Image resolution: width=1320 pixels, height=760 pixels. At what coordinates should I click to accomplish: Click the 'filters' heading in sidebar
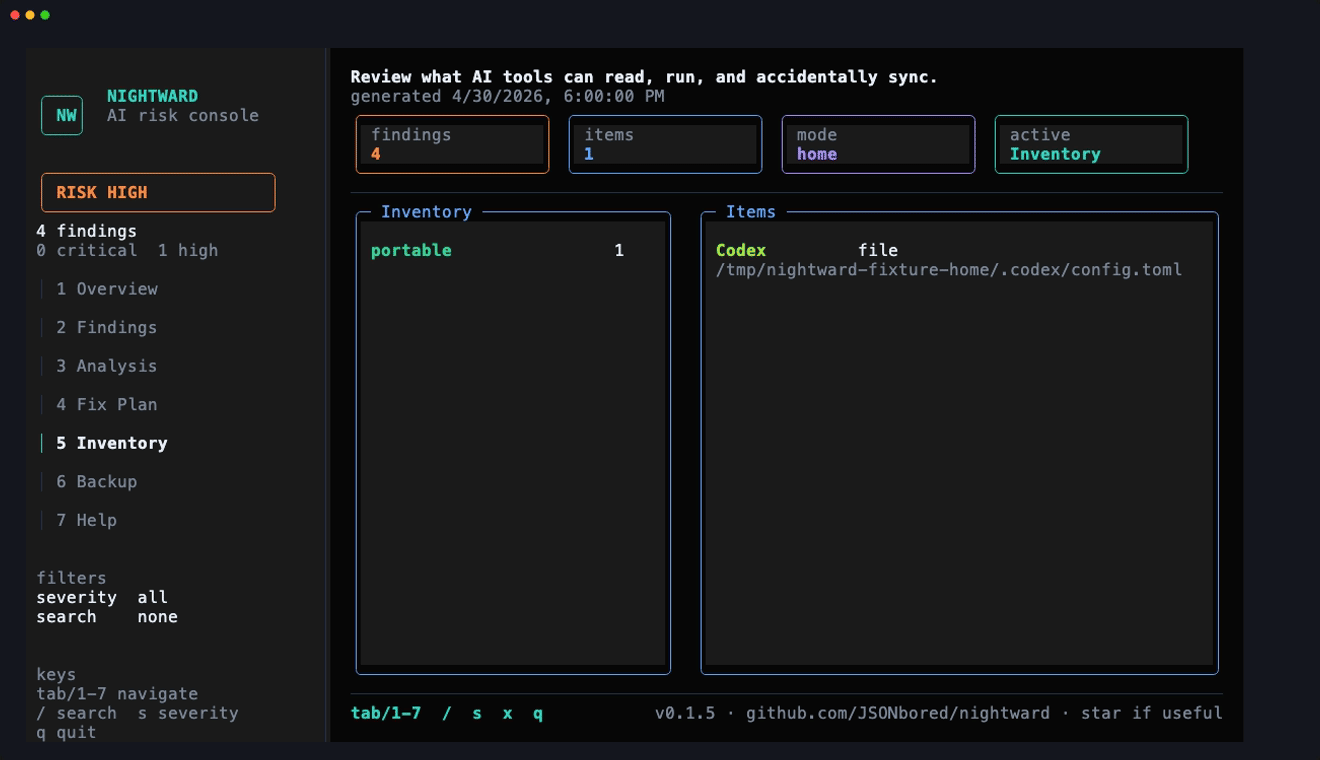71,578
